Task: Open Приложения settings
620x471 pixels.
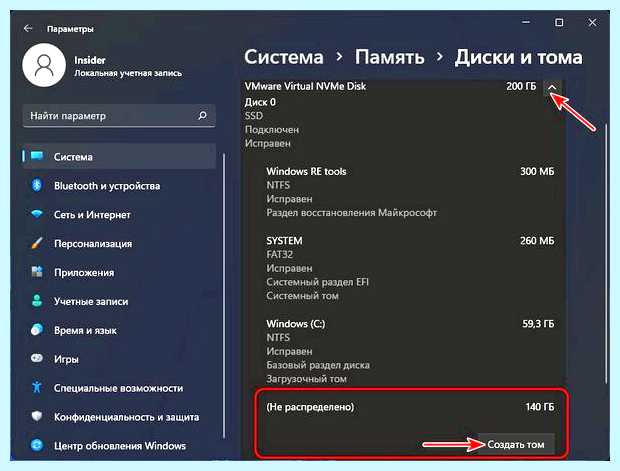Action: (119, 272)
